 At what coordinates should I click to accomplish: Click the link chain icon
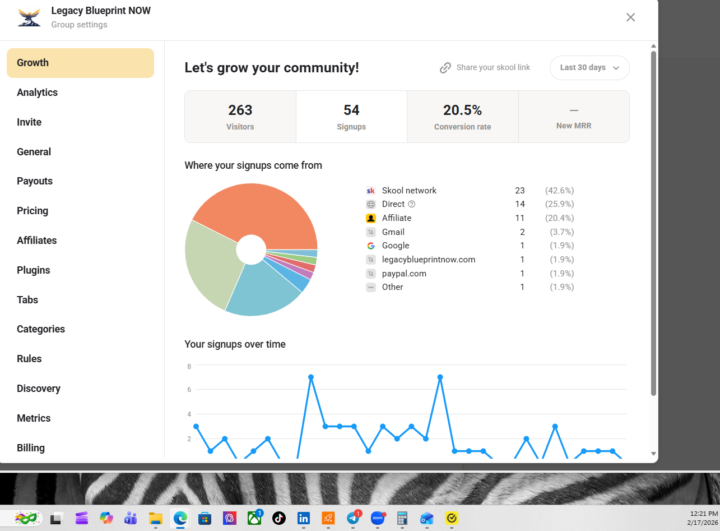pyautogui.click(x=445, y=68)
